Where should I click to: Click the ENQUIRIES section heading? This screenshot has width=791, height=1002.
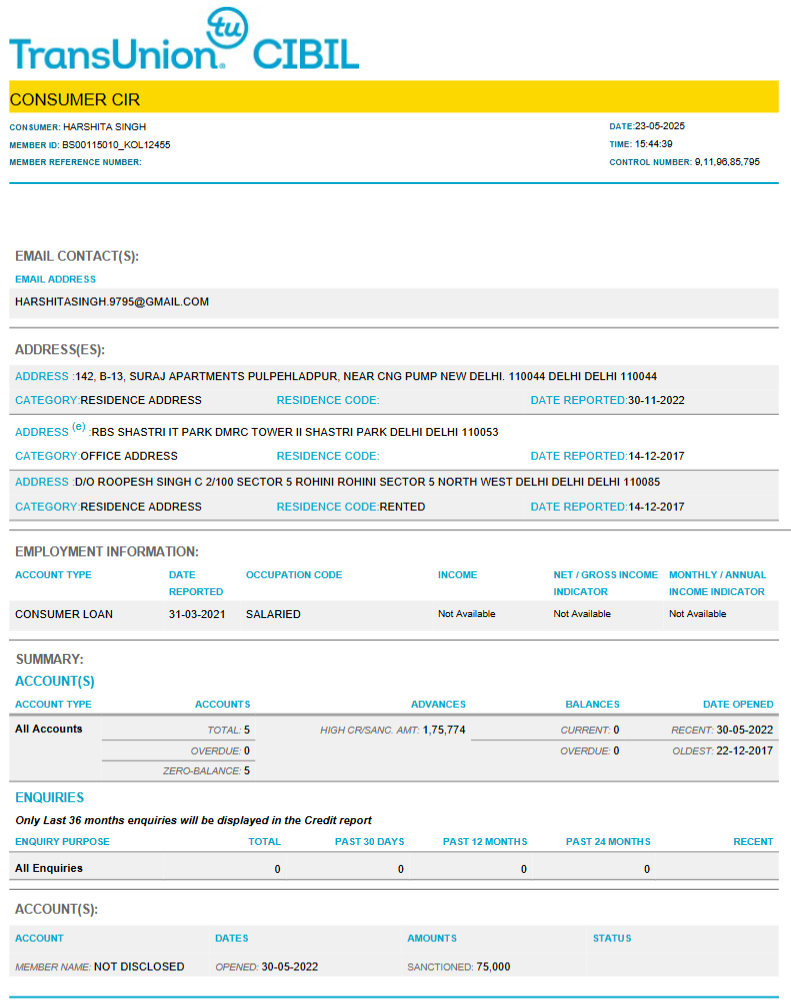click(49, 798)
